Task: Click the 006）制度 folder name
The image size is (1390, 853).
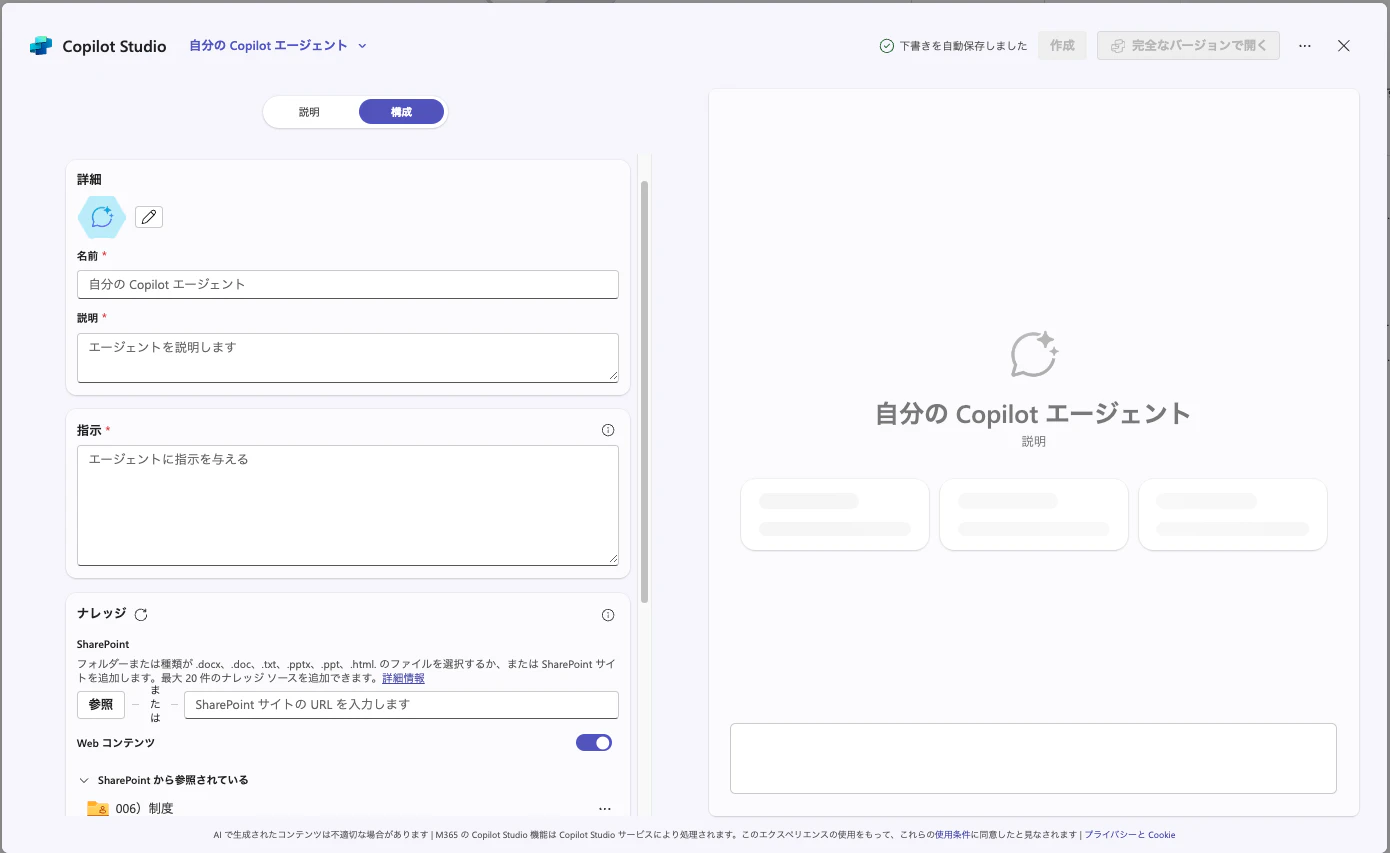Action: pos(144,808)
